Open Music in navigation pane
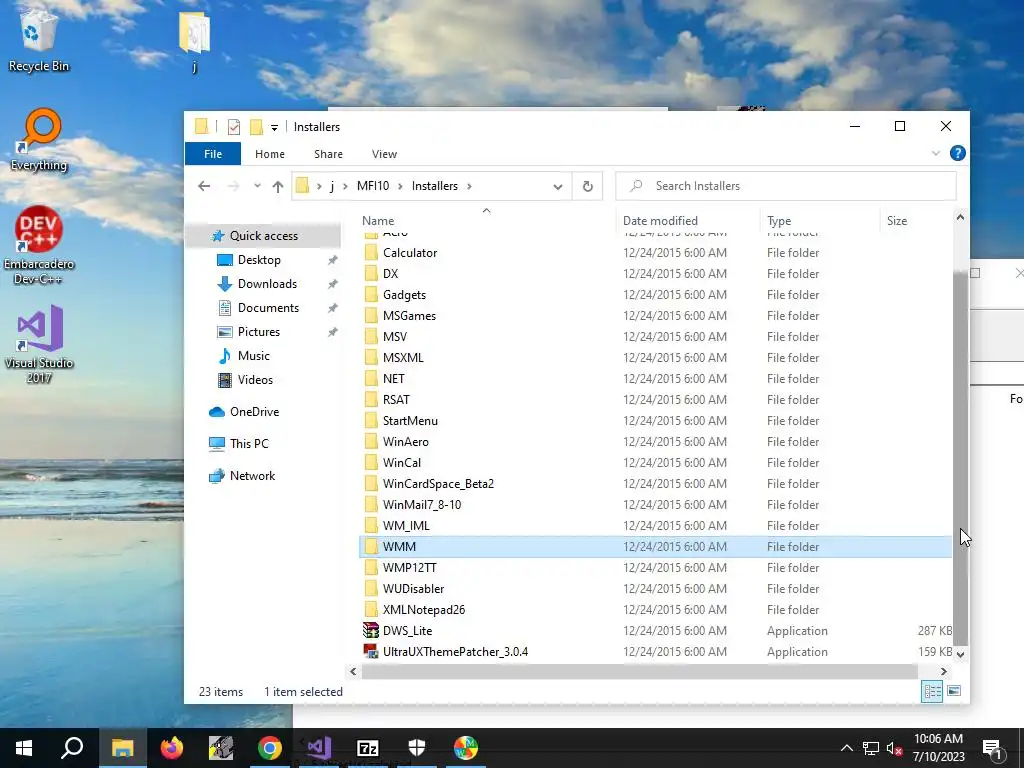 [x=253, y=356]
